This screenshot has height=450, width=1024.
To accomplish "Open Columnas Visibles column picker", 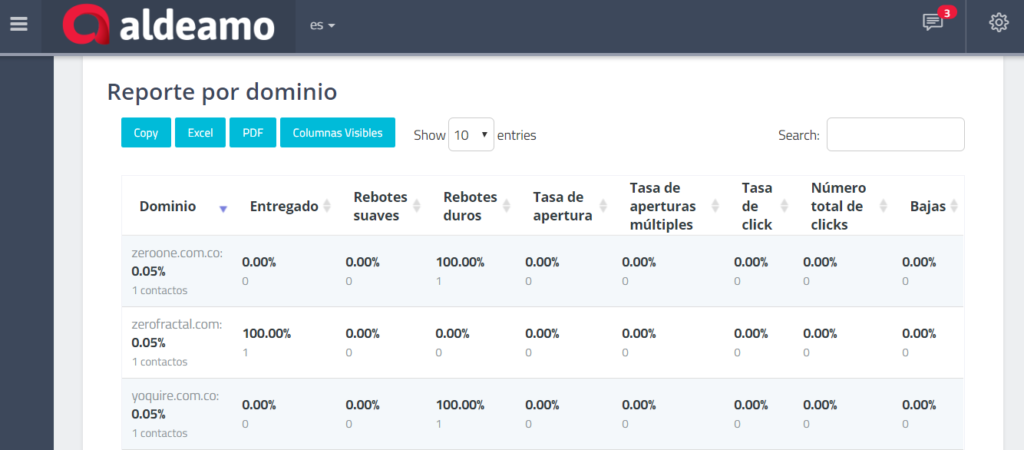I will point(337,133).
